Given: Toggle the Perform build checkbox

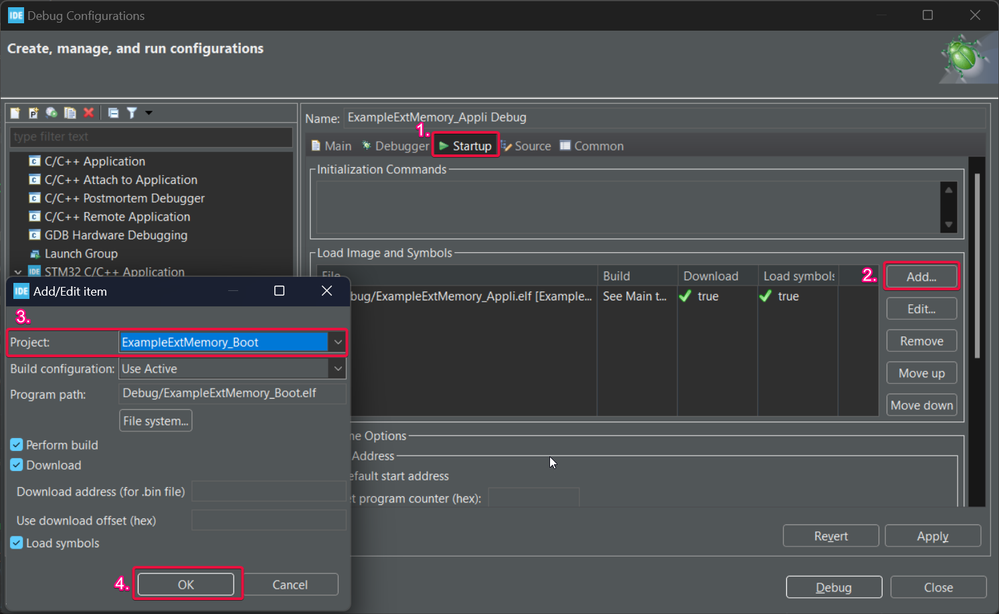Looking at the screenshot, I should tap(17, 445).
